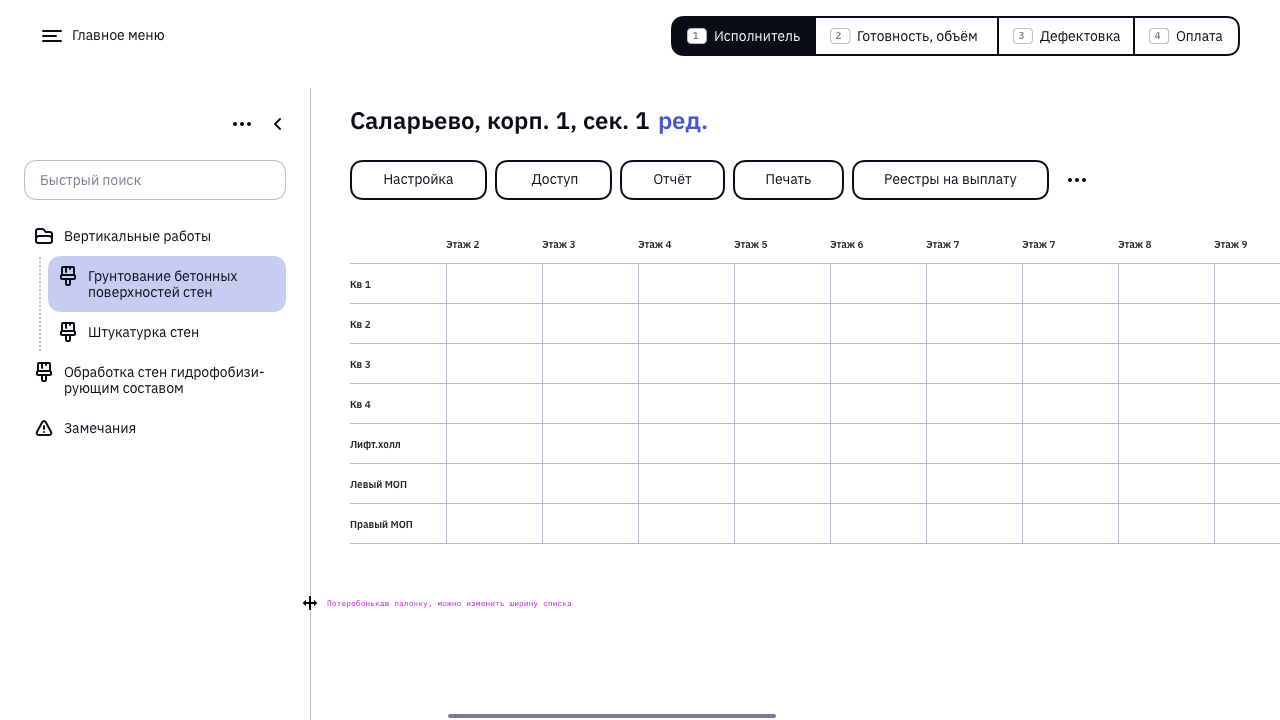Click the Лифт.холл row label
1280x720 pixels.
pyautogui.click(x=375, y=445)
